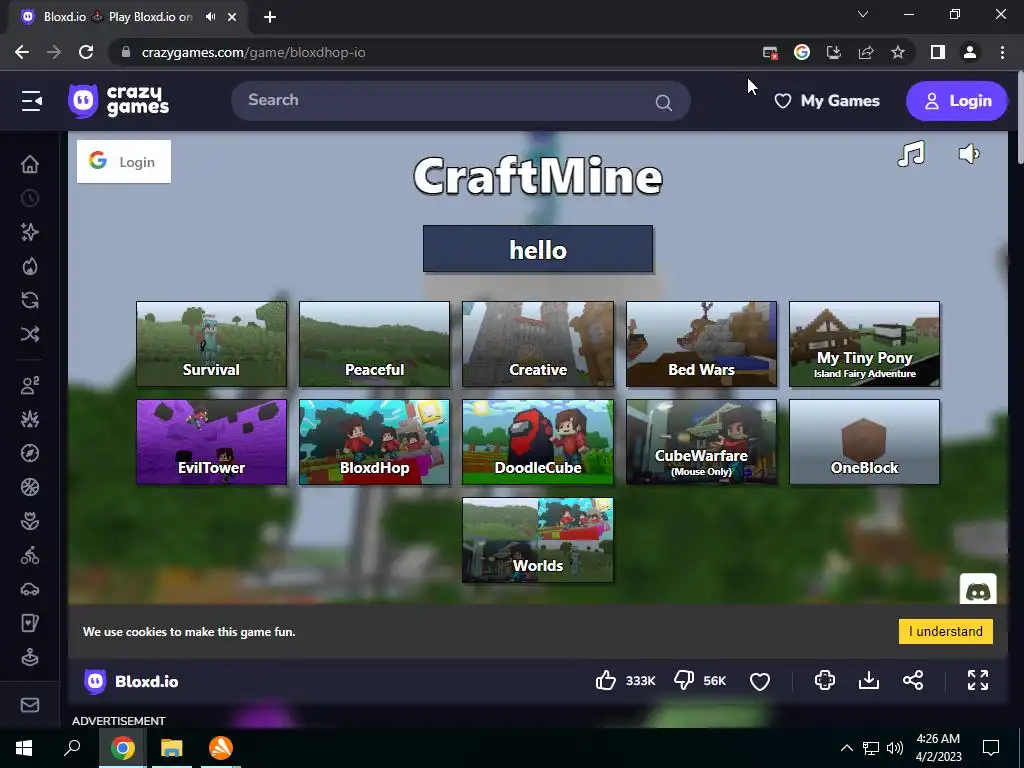1024x768 pixels.
Task: Select the BloxdHop game mode
Action: 375,442
